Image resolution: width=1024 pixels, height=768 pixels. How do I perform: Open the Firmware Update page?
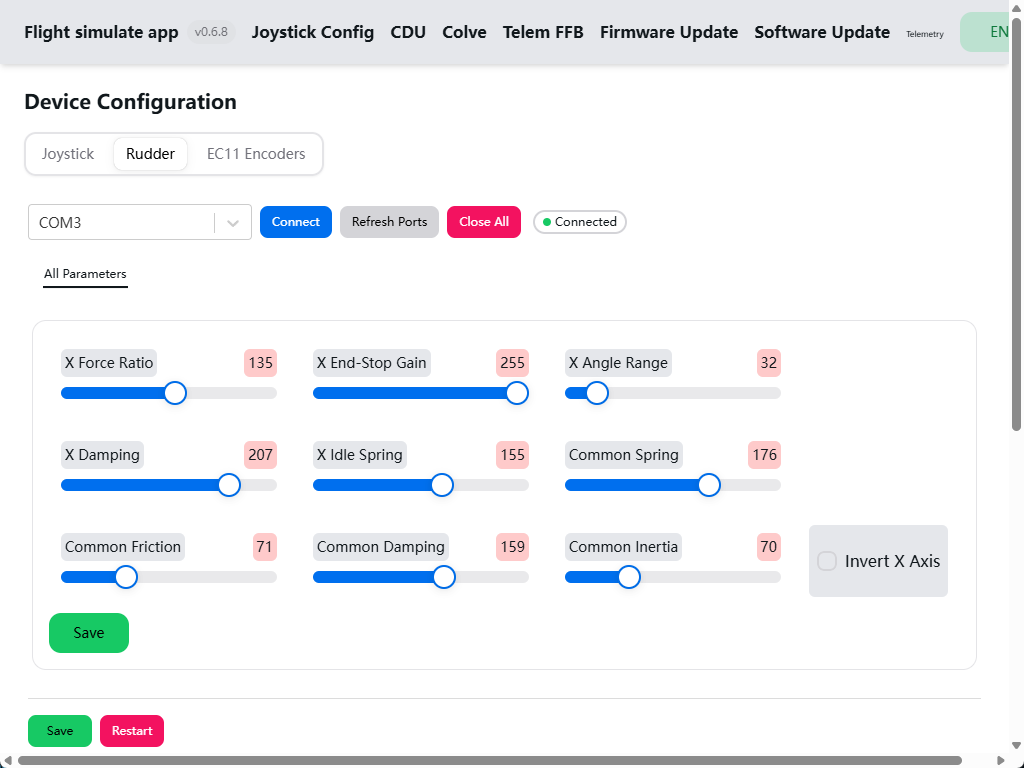click(x=669, y=32)
